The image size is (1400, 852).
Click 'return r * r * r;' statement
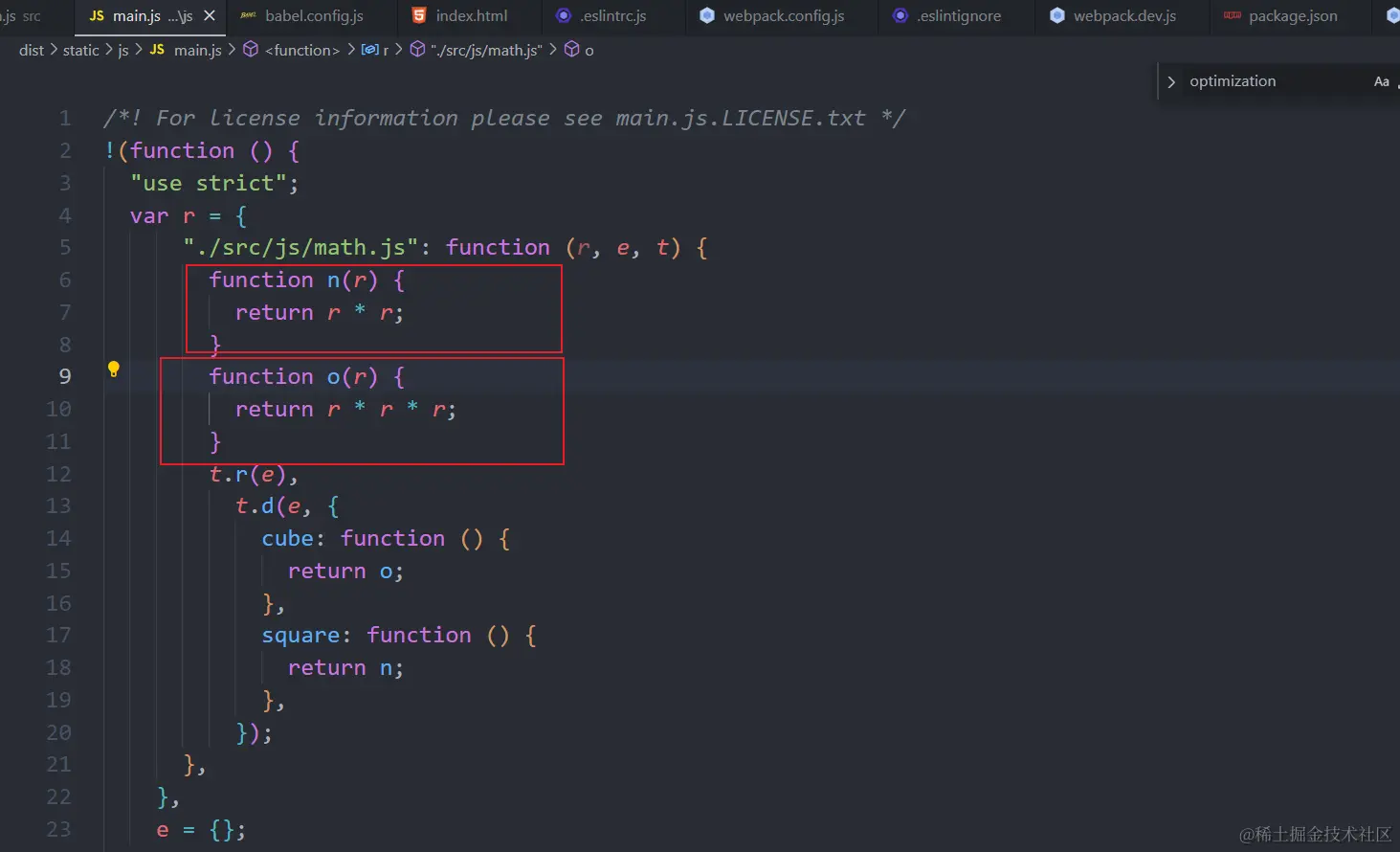345,410
